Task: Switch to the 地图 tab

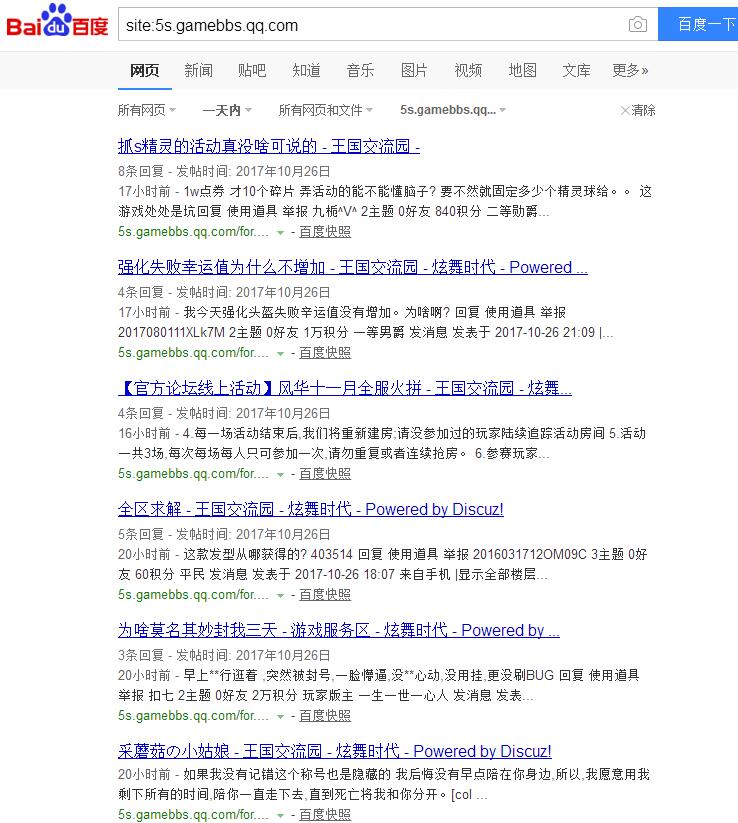Action: tap(523, 70)
